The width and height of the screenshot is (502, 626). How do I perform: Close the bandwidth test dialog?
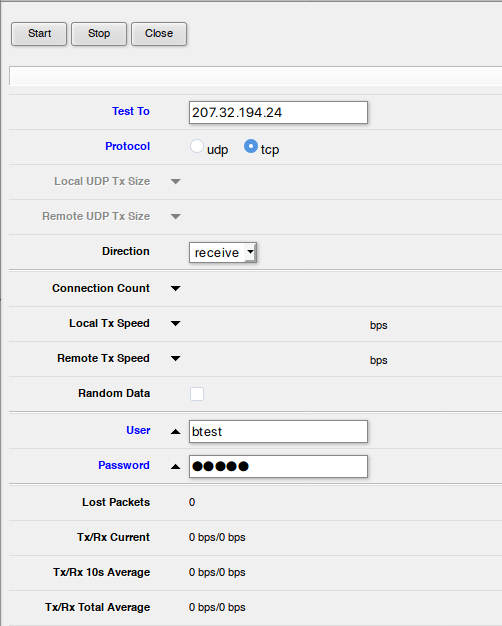pyautogui.click(x=159, y=34)
